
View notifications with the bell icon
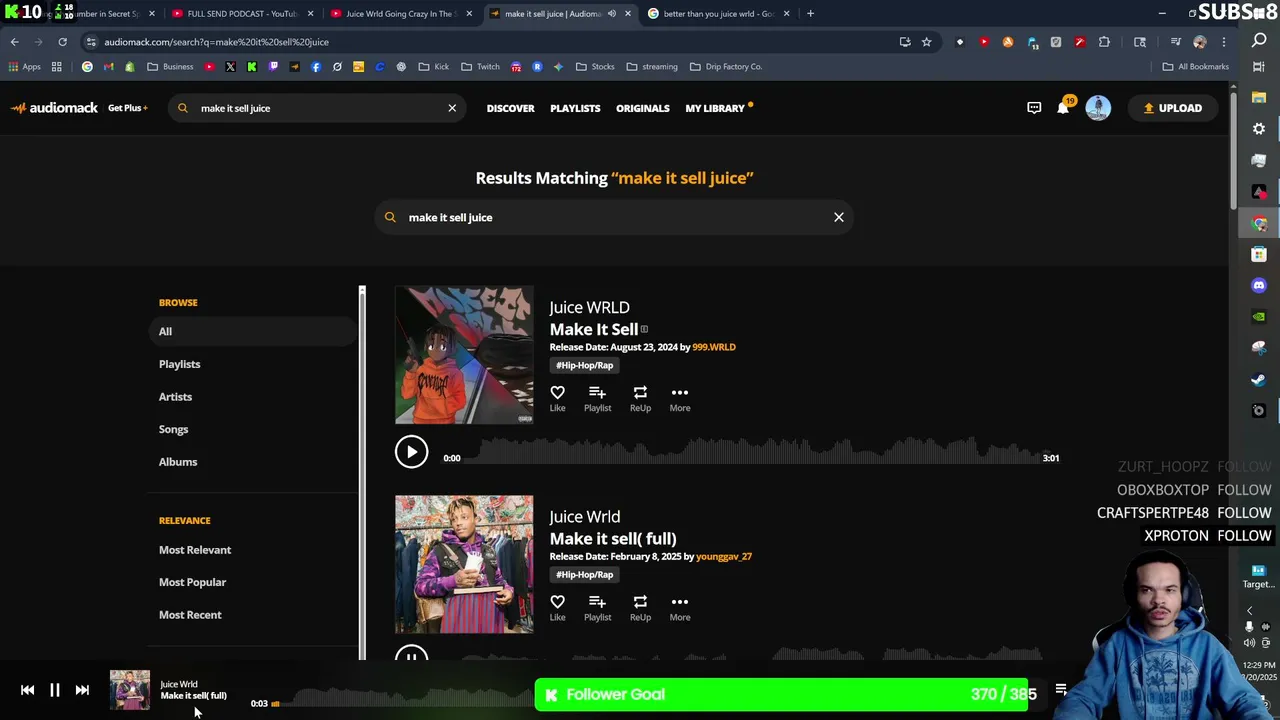point(1063,108)
